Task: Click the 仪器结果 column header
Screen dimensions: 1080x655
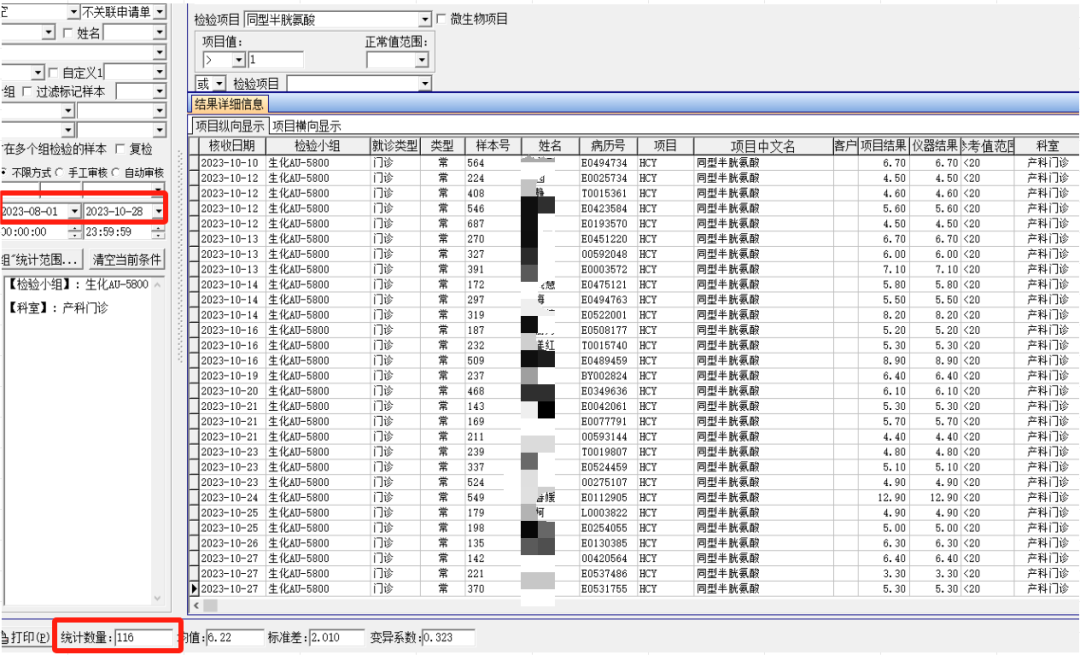Action: pyautogui.click(x=935, y=145)
